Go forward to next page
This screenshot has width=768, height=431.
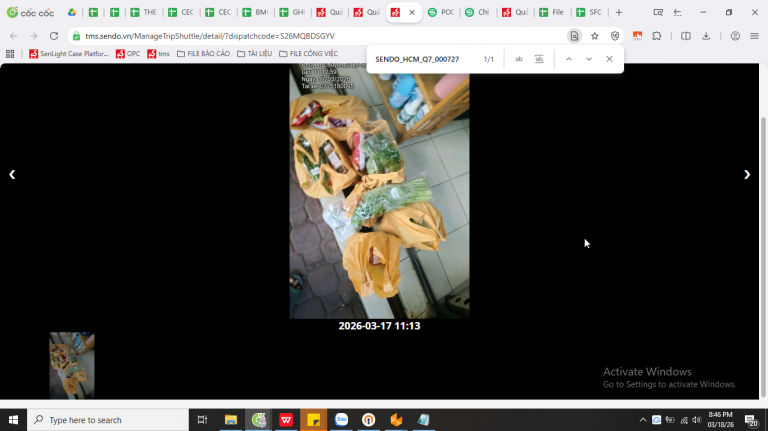(33, 36)
